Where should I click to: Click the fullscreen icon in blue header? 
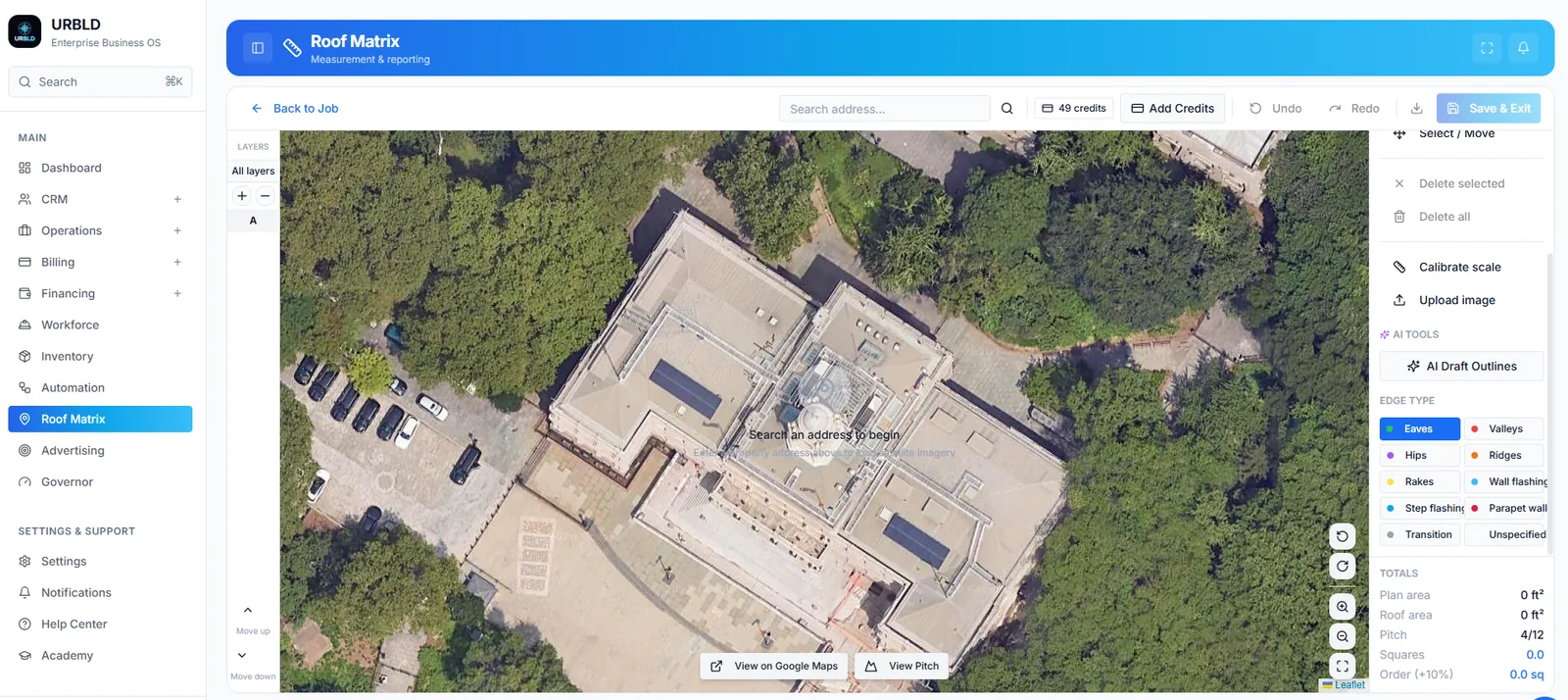1487,48
